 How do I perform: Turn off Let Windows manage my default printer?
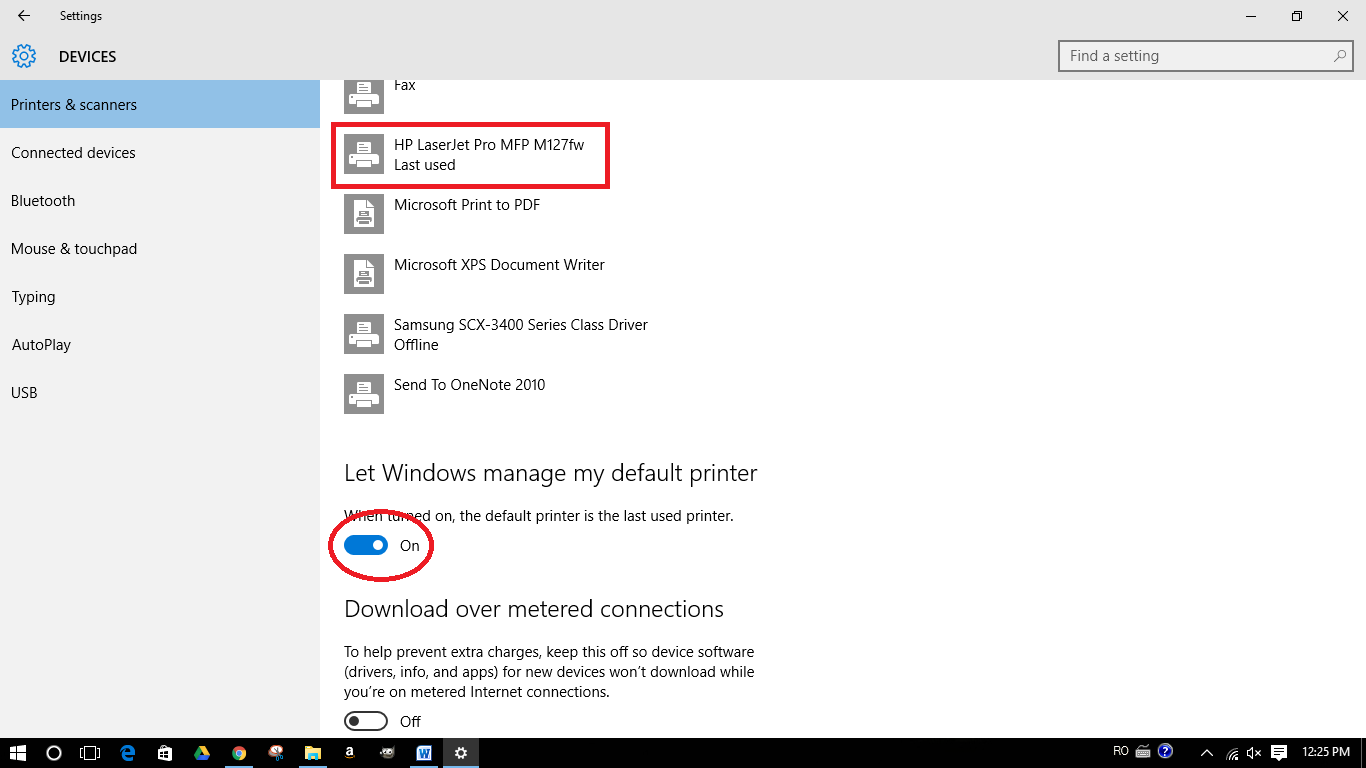366,545
